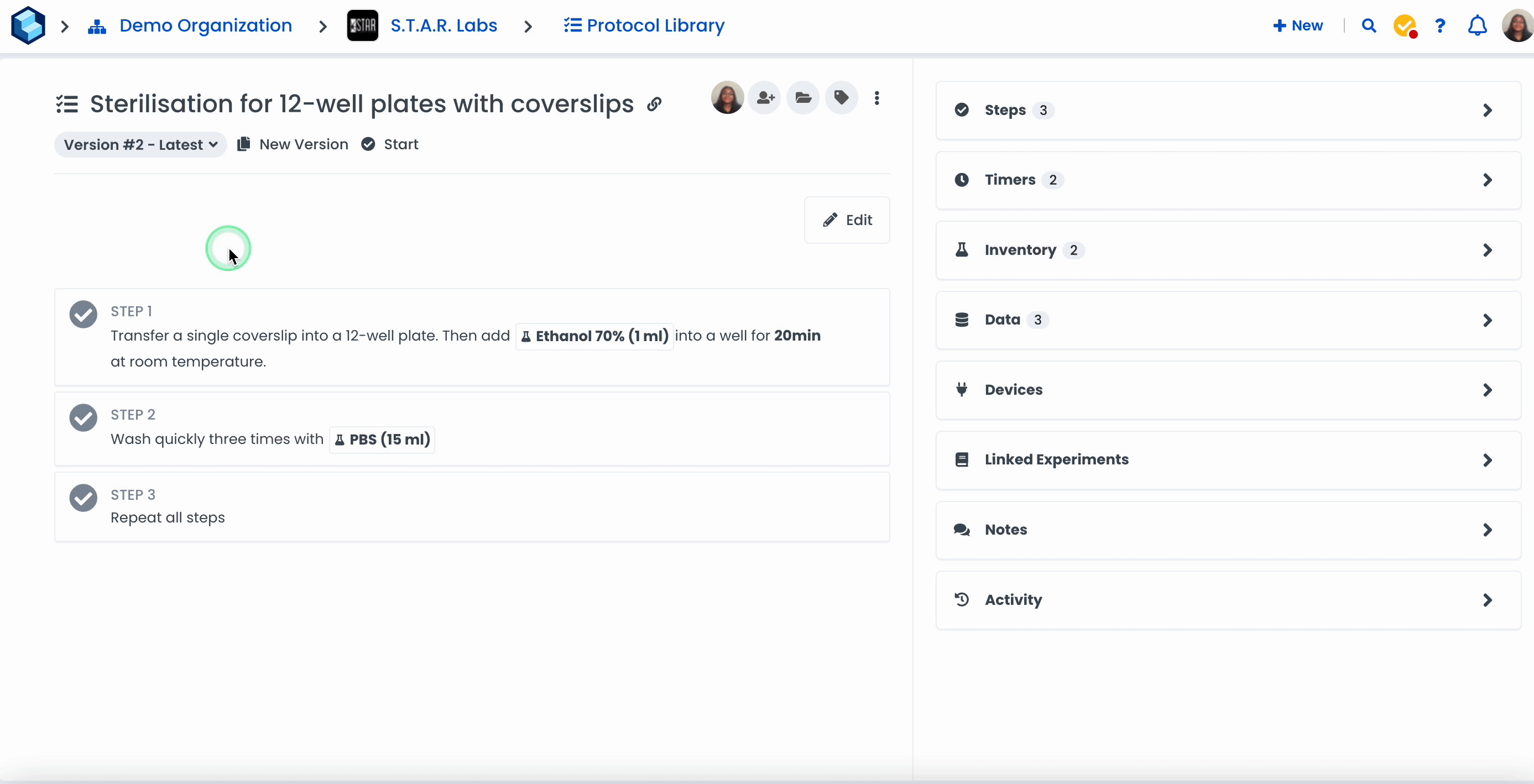Expand the Timers panel

point(1228,180)
